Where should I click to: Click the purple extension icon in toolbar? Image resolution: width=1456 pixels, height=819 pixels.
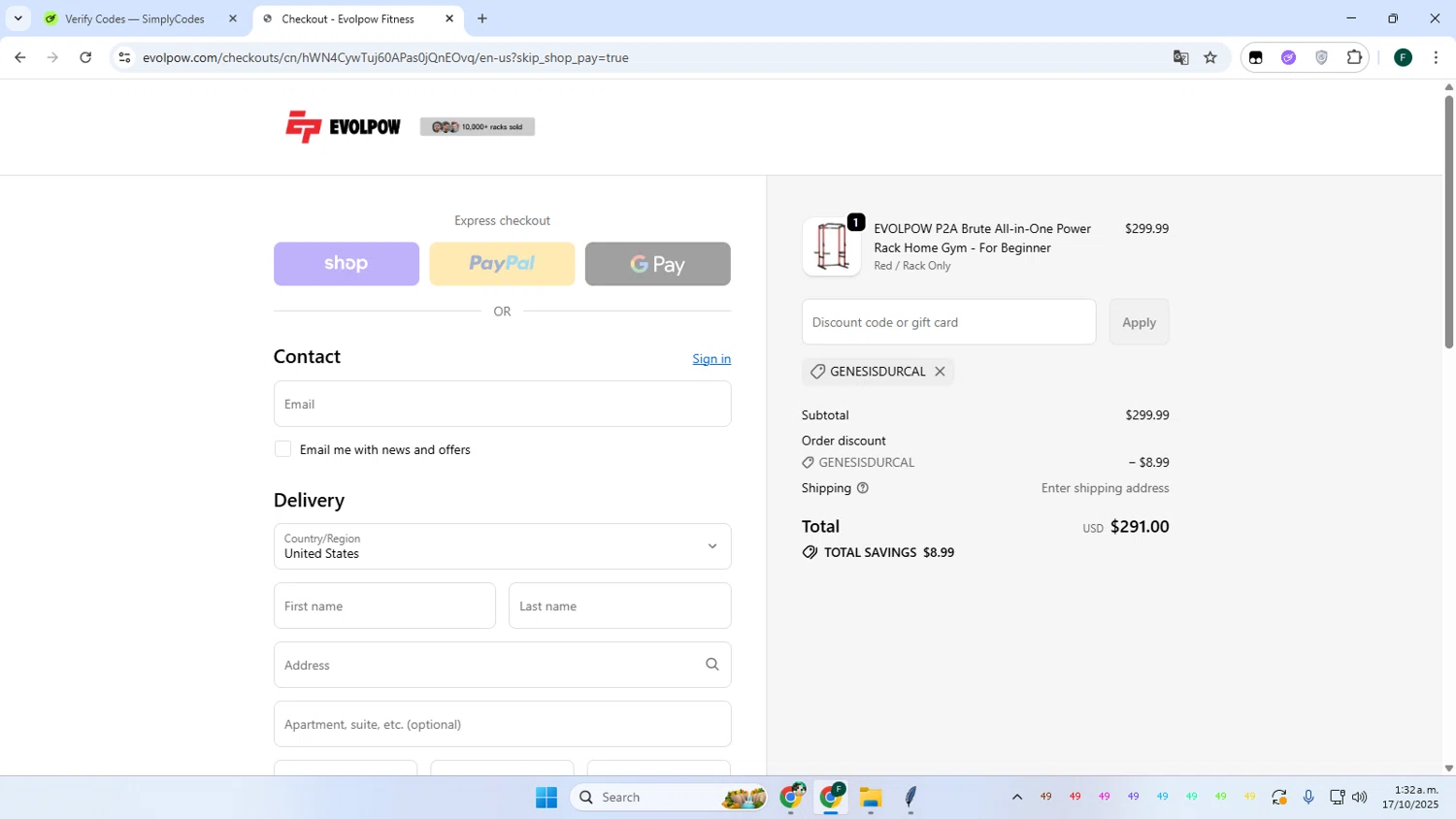[1289, 57]
